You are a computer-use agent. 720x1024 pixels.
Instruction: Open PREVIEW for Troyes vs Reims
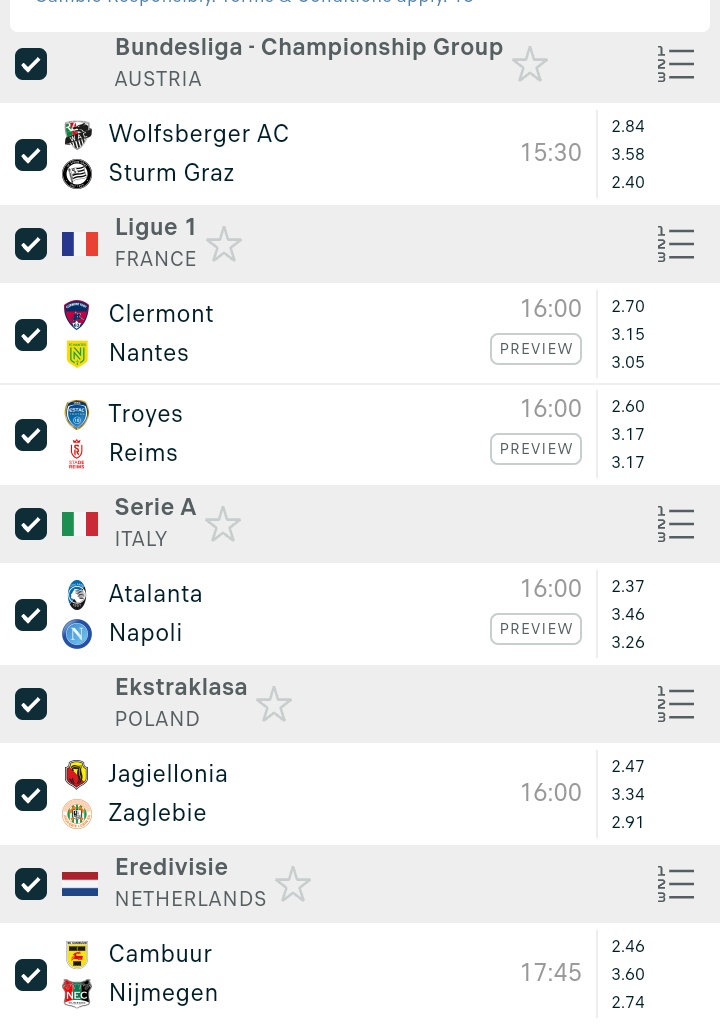point(536,449)
